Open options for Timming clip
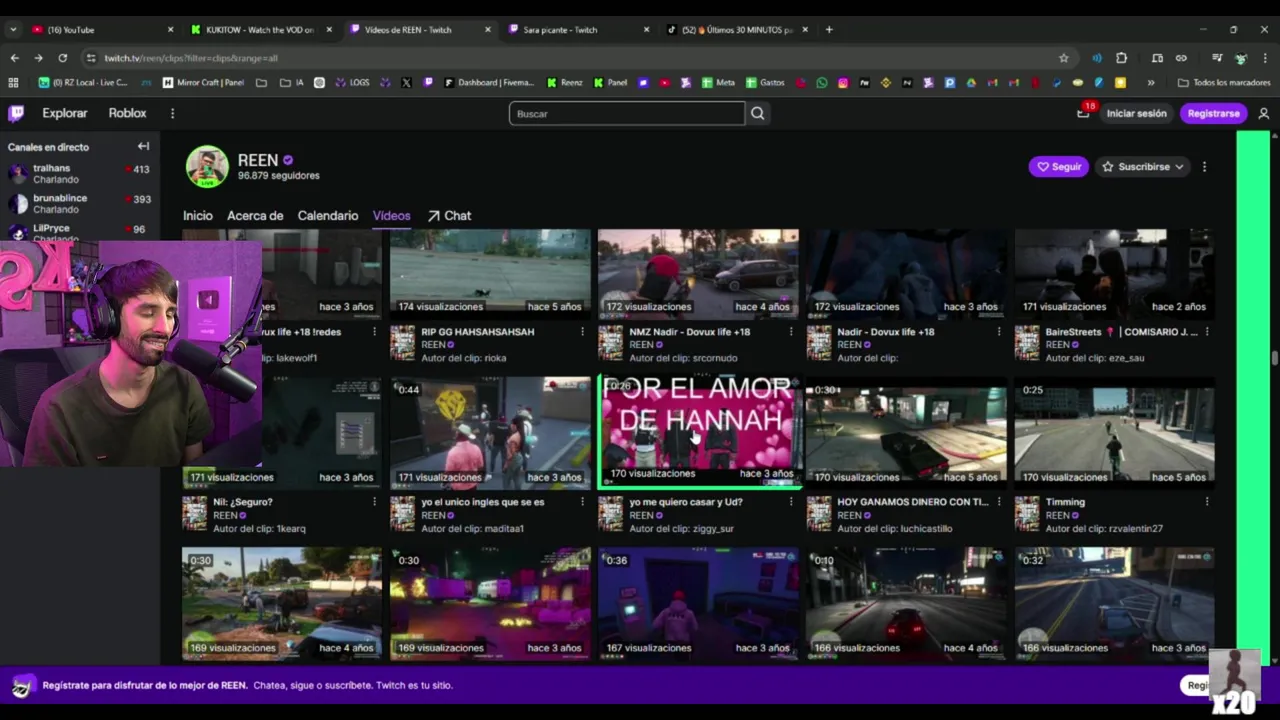 [1207, 502]
